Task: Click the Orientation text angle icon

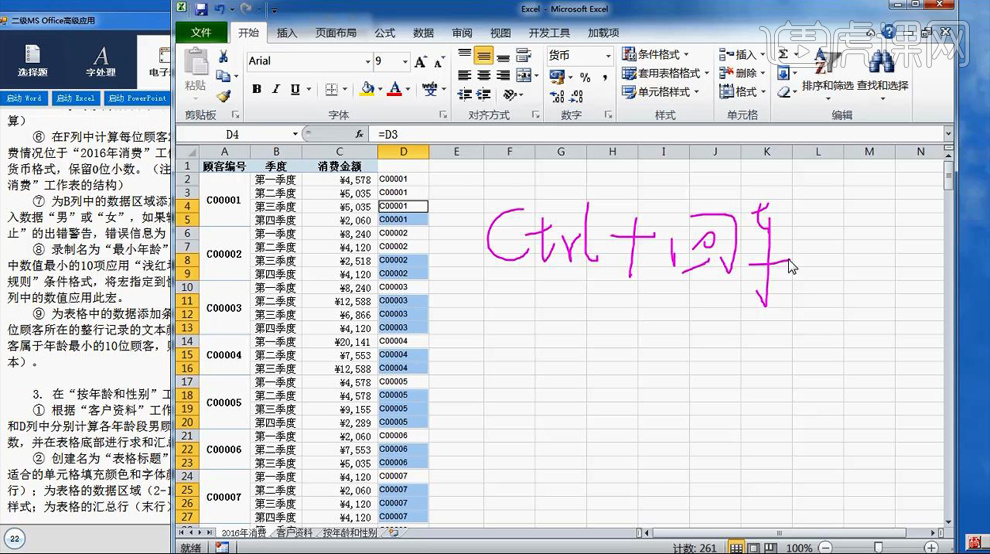Action: [509, 95]
